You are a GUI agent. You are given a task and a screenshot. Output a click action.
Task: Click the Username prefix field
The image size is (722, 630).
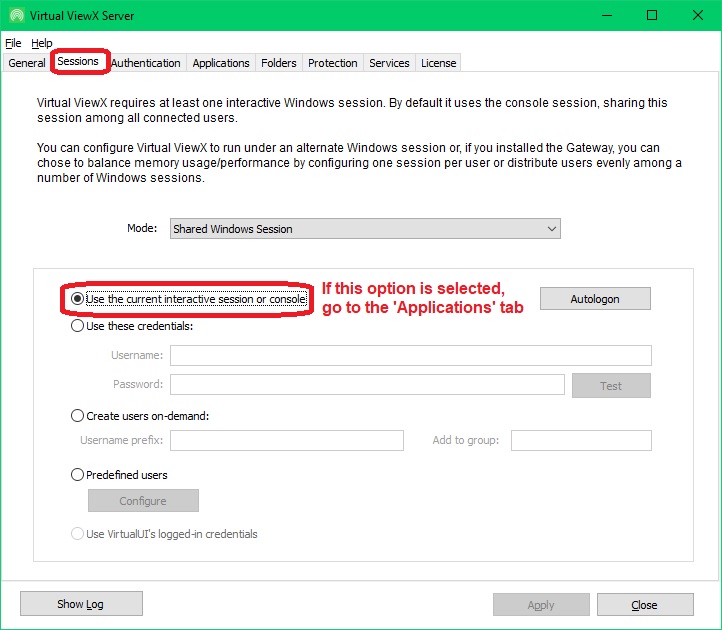(287, 441)
